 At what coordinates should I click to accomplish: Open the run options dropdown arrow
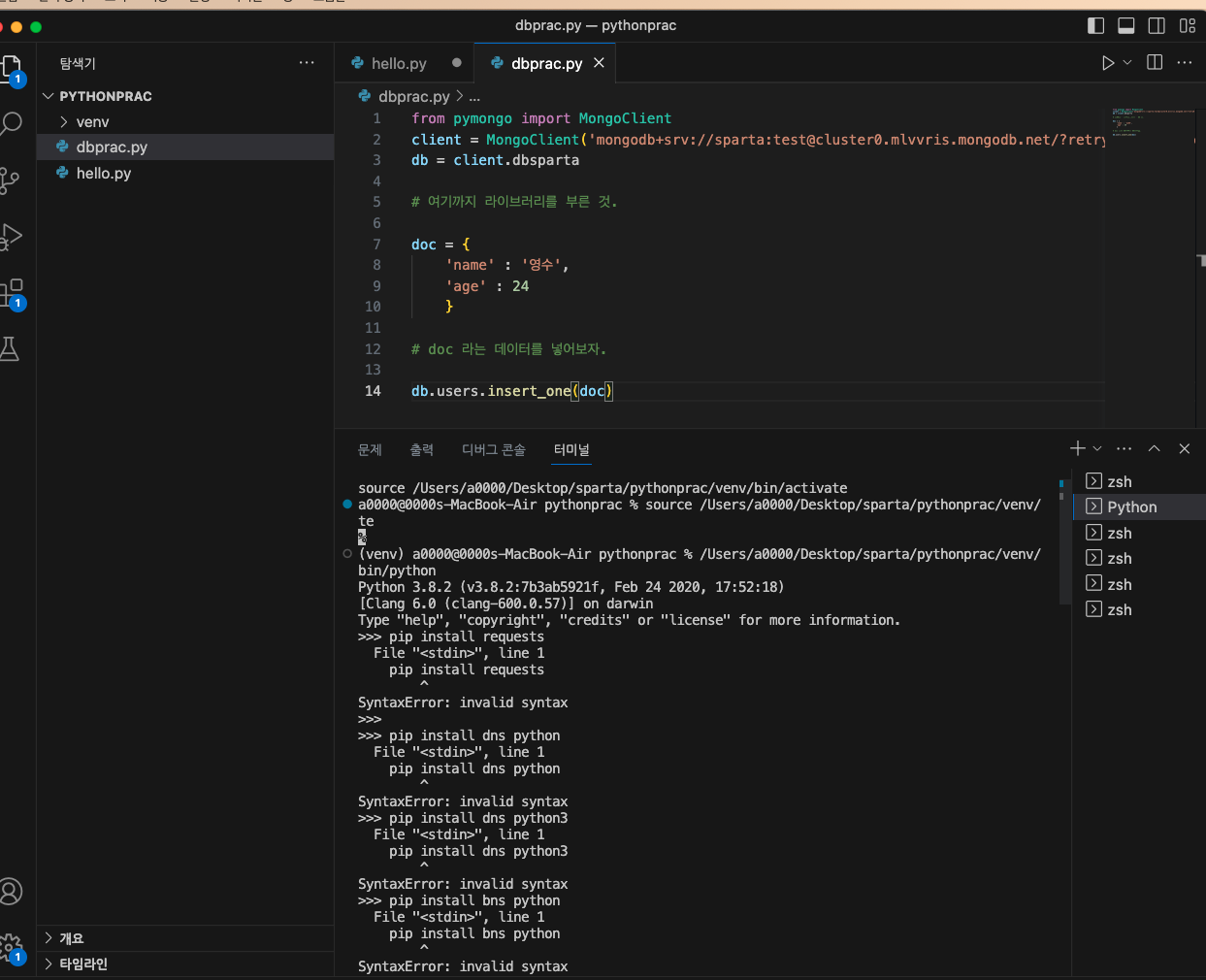1127,63
